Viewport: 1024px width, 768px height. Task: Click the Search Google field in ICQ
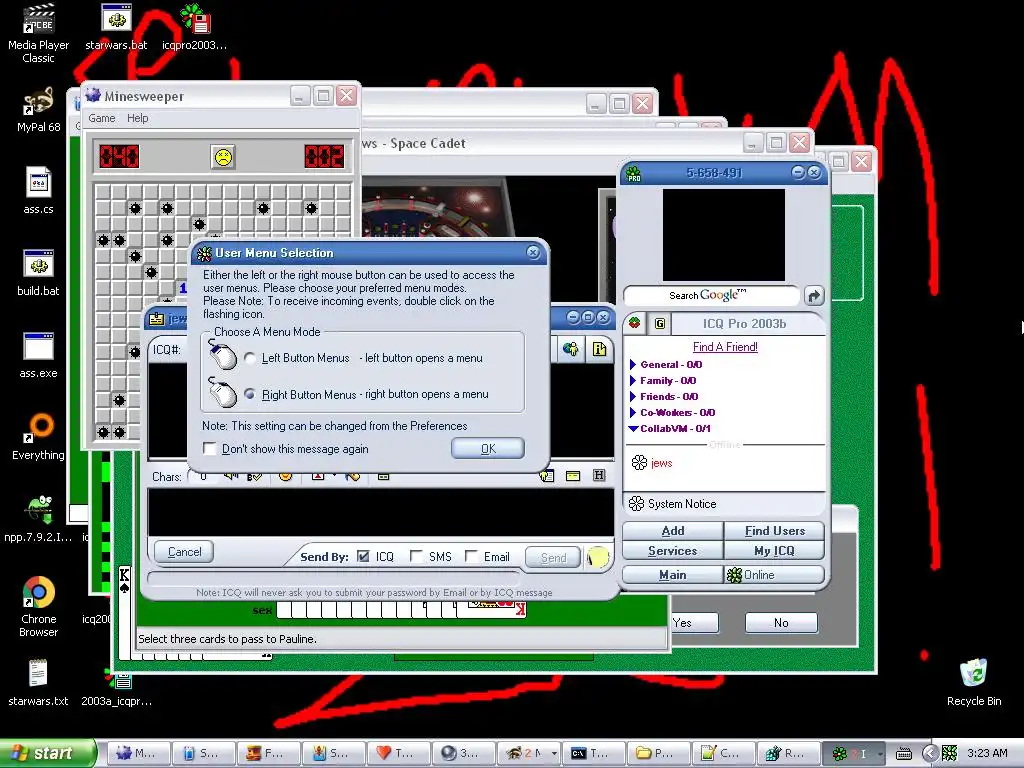coord(711,295)
